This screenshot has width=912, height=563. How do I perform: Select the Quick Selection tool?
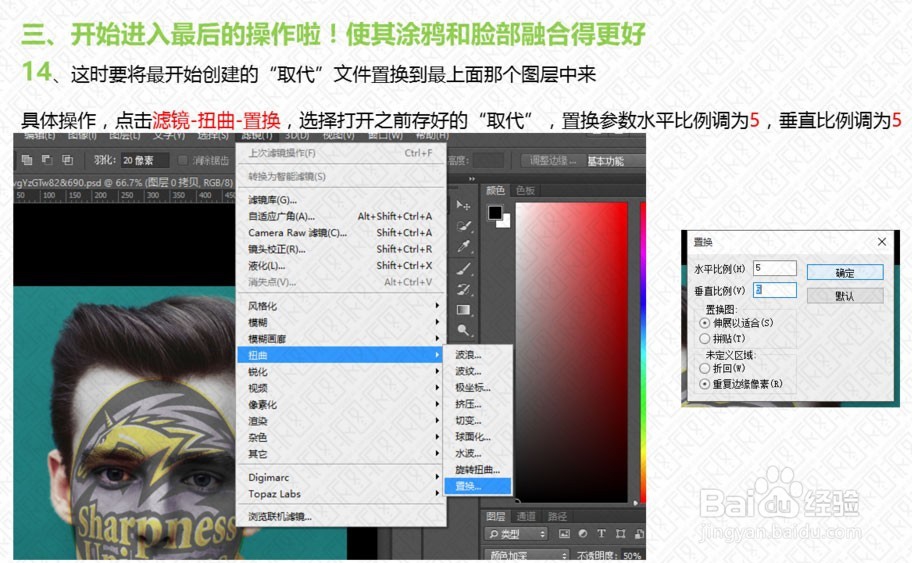click(x=464, y=226)
